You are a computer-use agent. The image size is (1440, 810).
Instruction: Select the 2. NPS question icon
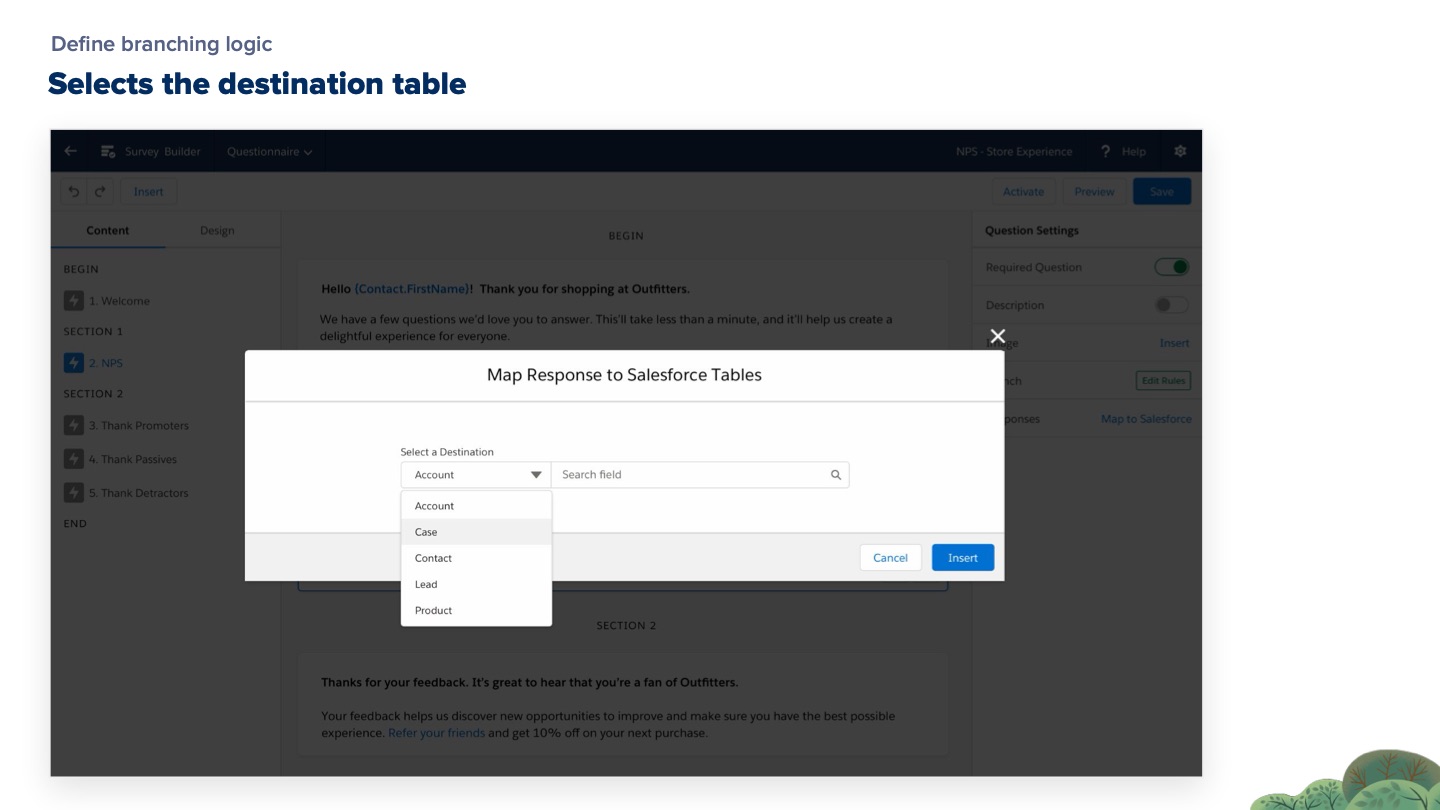(x=73, y=363)
